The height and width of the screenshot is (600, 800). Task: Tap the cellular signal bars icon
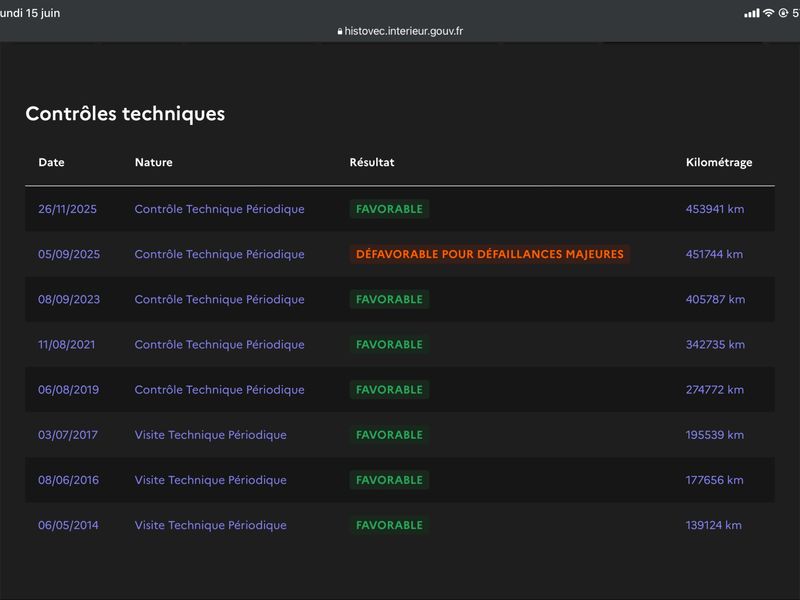pyautogui.click(x=752, y=13)
